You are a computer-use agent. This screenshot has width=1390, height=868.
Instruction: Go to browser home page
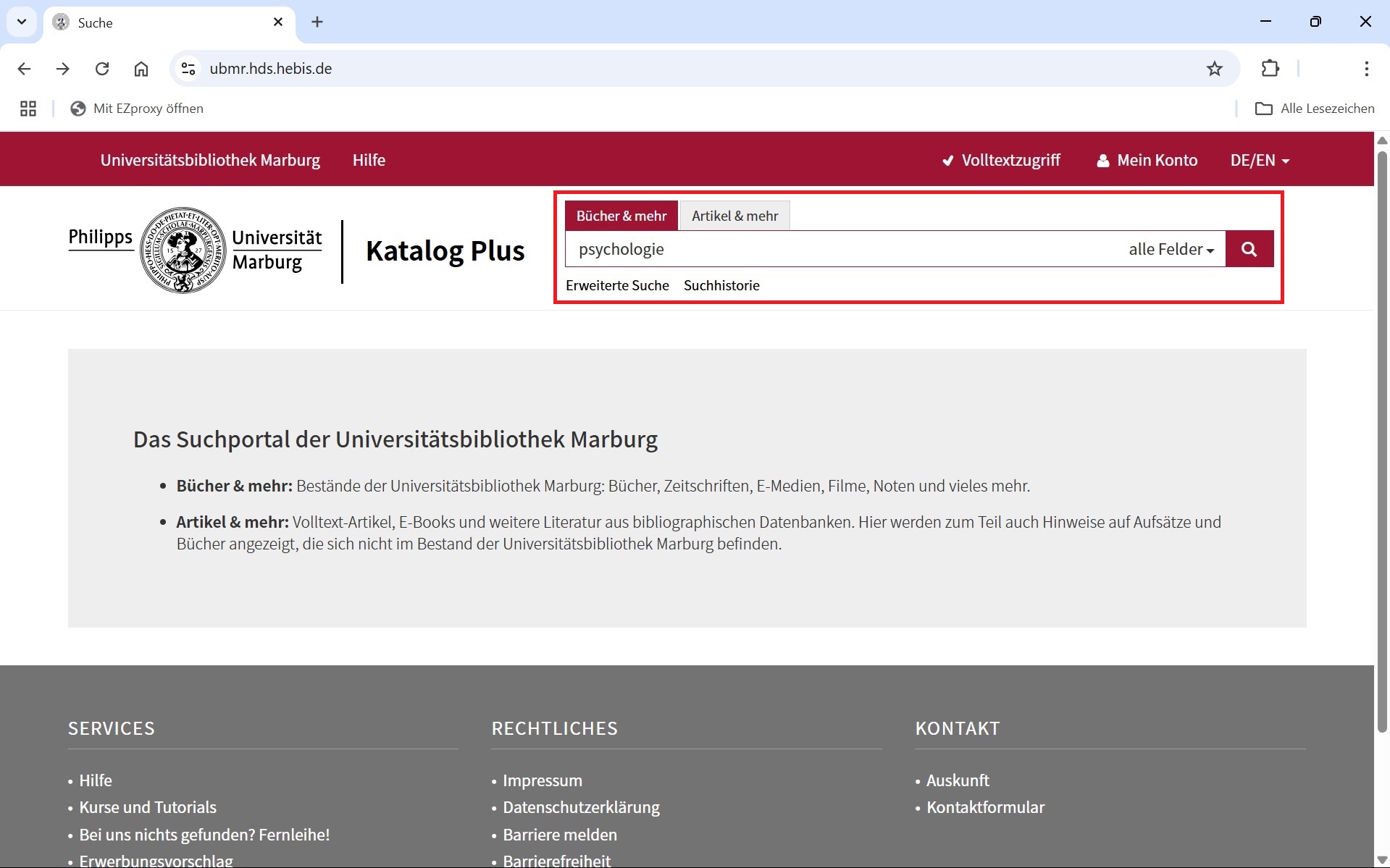141,69
